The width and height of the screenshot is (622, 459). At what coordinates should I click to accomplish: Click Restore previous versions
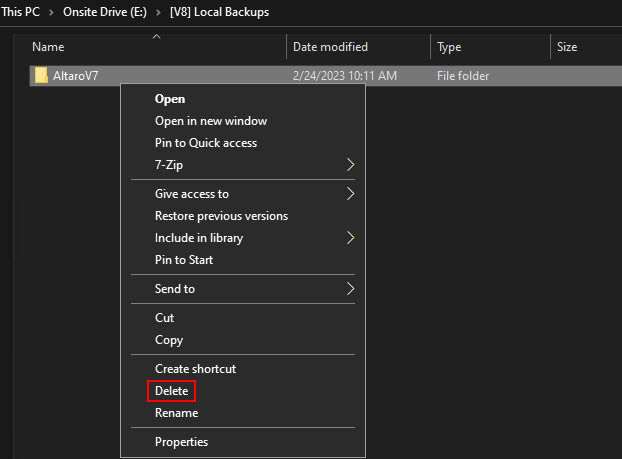tap(221, 216)
